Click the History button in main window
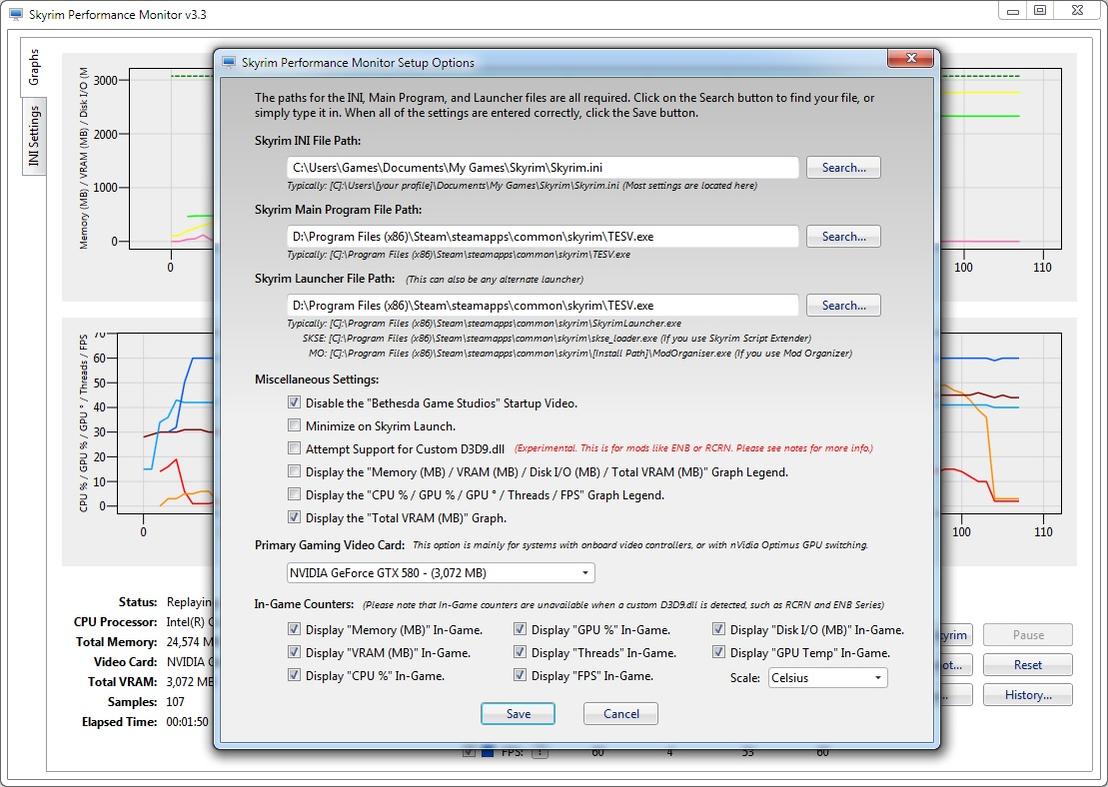Image resolution: width=1108 pixels, height=787 pixels. click(x=1027, y=694)
